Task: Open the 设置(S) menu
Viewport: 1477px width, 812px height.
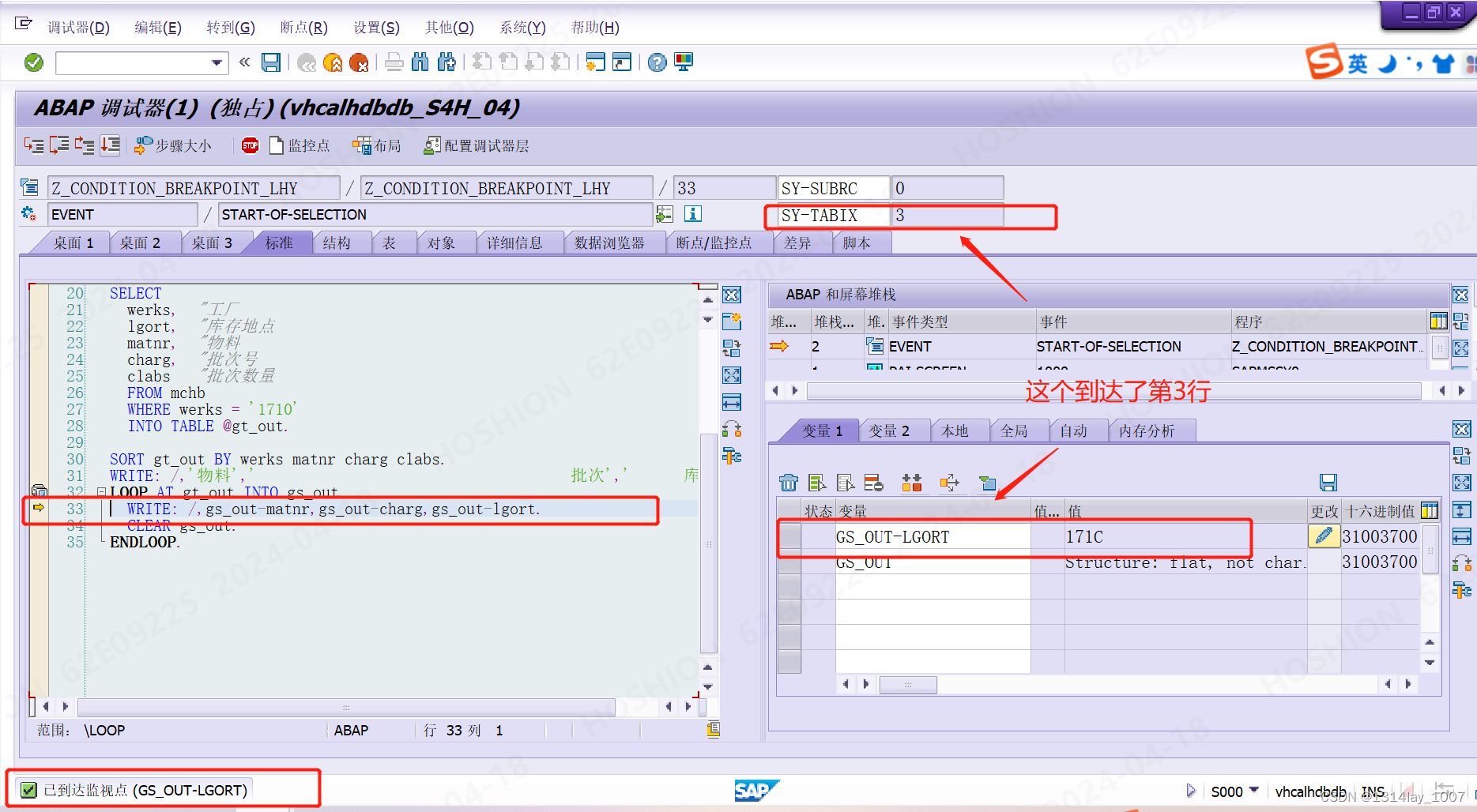Action: pos(376,28)
